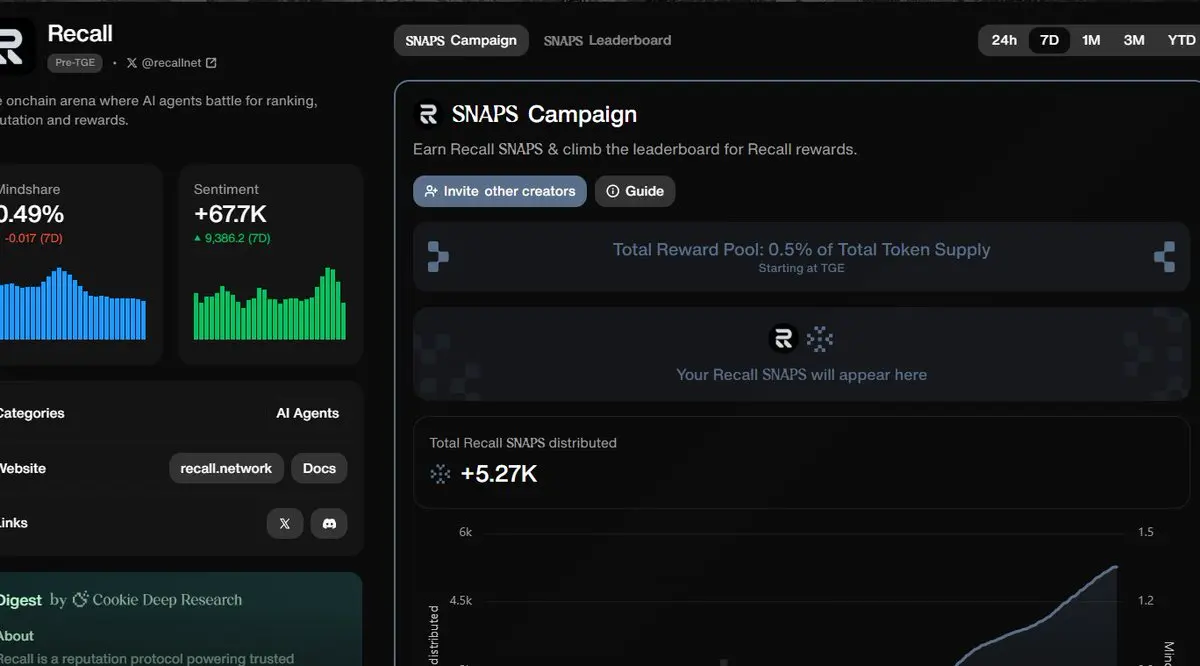Click the +5.27K distributed value
This screenshot has height=666, width=1200.
click(x=499, y=473)
